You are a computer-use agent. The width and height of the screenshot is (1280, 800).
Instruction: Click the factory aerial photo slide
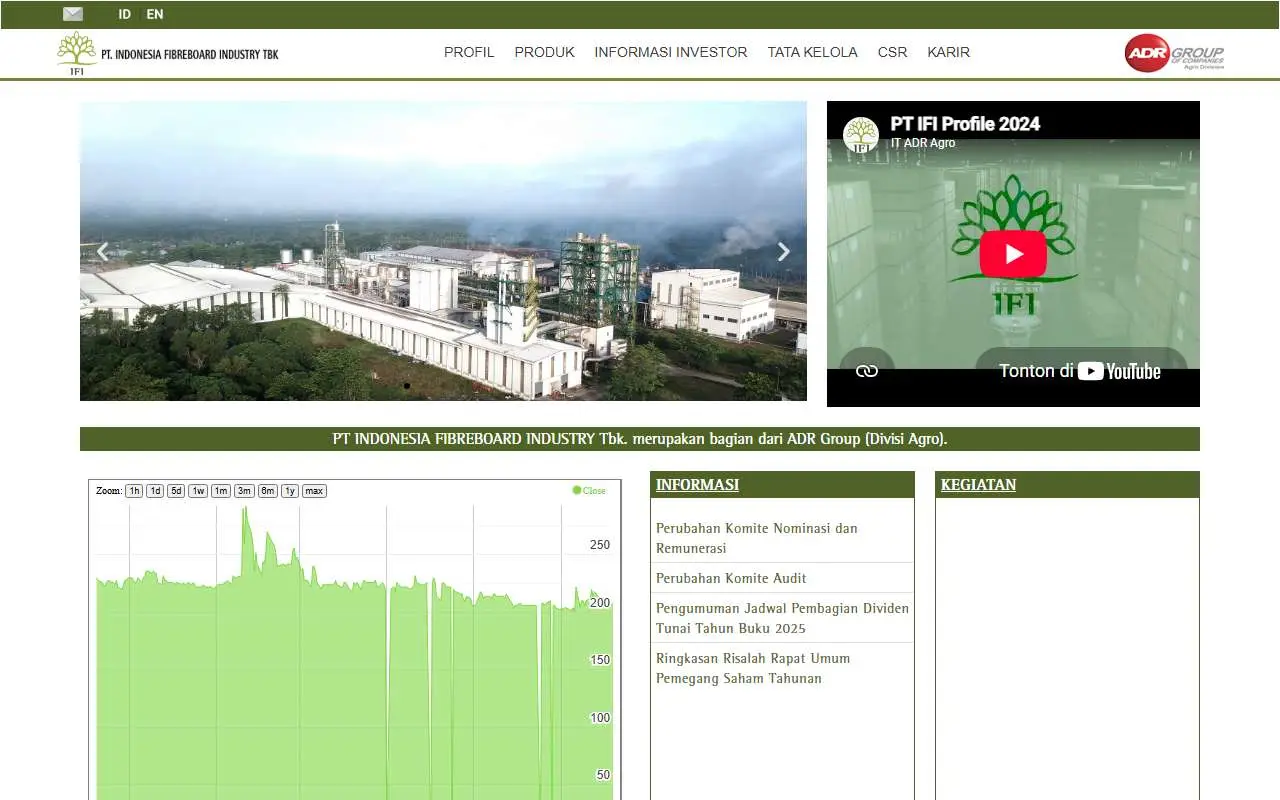443,251
